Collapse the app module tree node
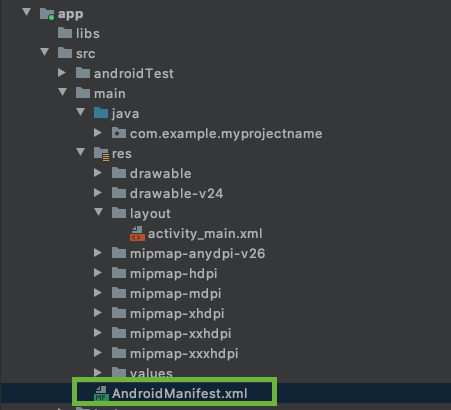The width and height of the screenshot is (451, 410). click(x=27, y=12)
